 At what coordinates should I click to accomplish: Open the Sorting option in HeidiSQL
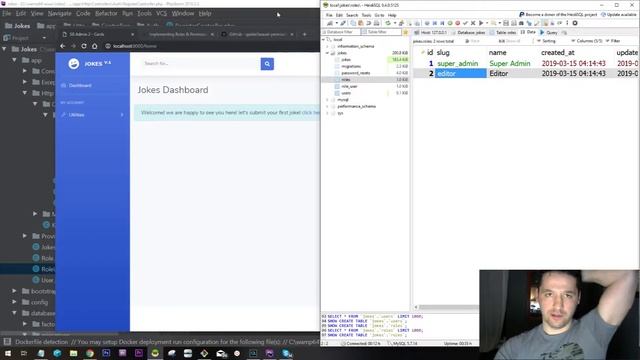click(546, 41)
